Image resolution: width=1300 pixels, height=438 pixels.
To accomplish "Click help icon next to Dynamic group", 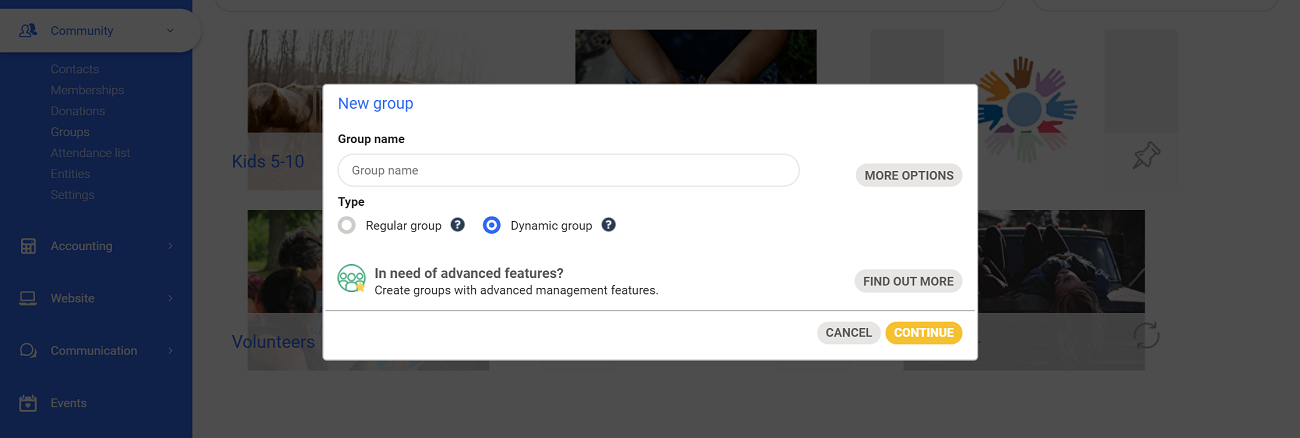I will [x=608, y=225].
